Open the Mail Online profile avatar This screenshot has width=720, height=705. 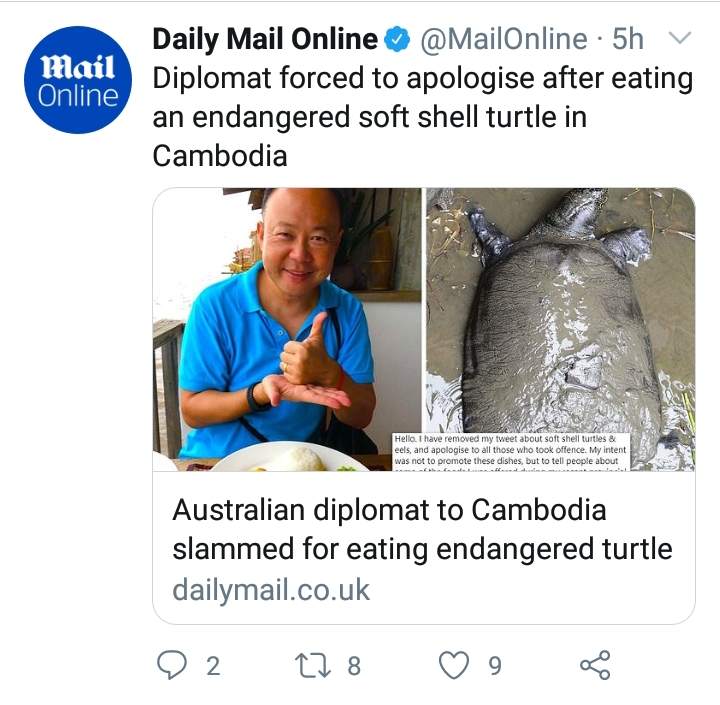(78, 80)
